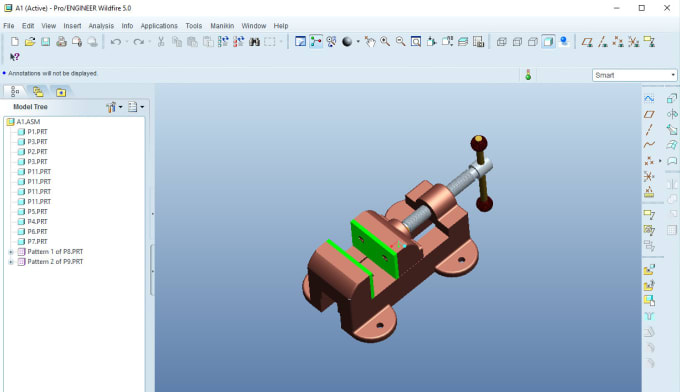The image size is (680, 392).
Task: Add a component to the assembly icon
Action: tap(649, 270)
